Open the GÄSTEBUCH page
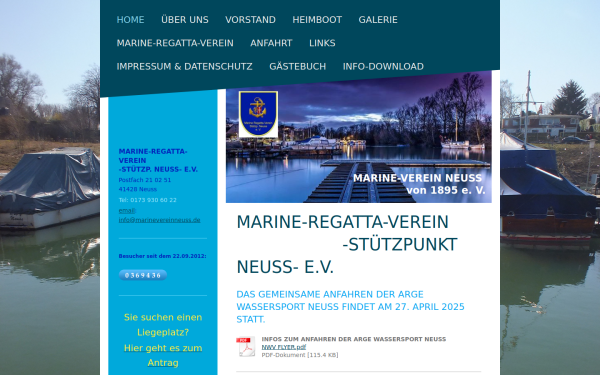The height and width of the screenshot is (375, 600). point(298,67)
